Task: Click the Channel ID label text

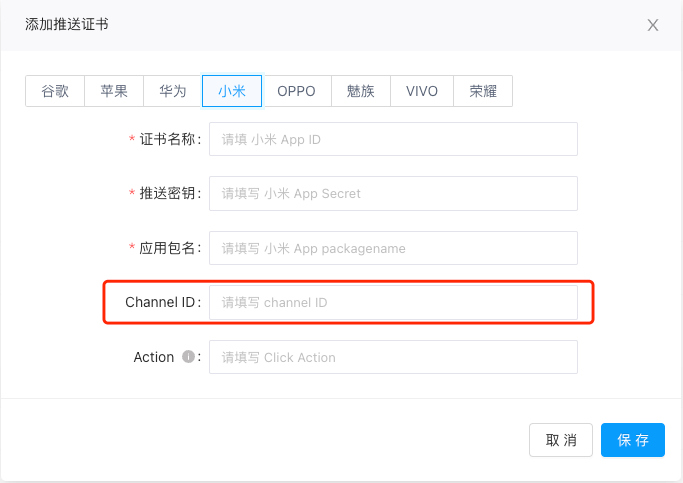Action: (x=160, y=302)
